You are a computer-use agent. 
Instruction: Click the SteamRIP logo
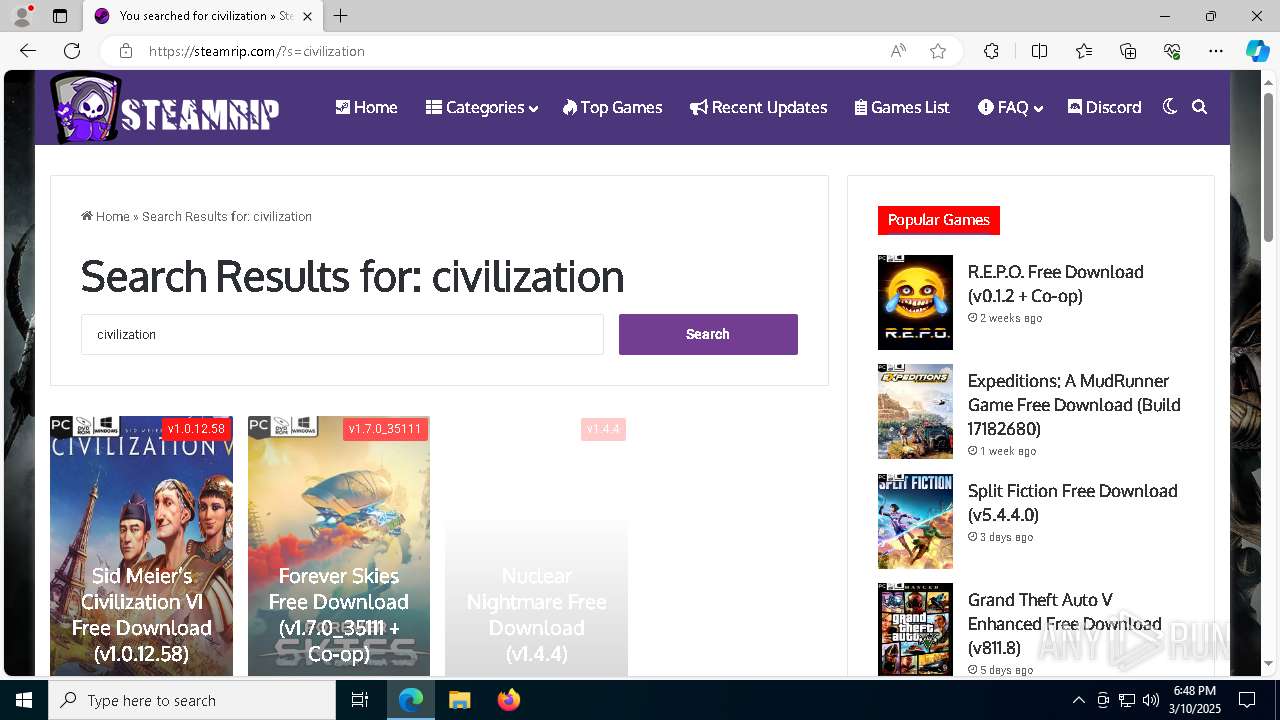(165, 107)
